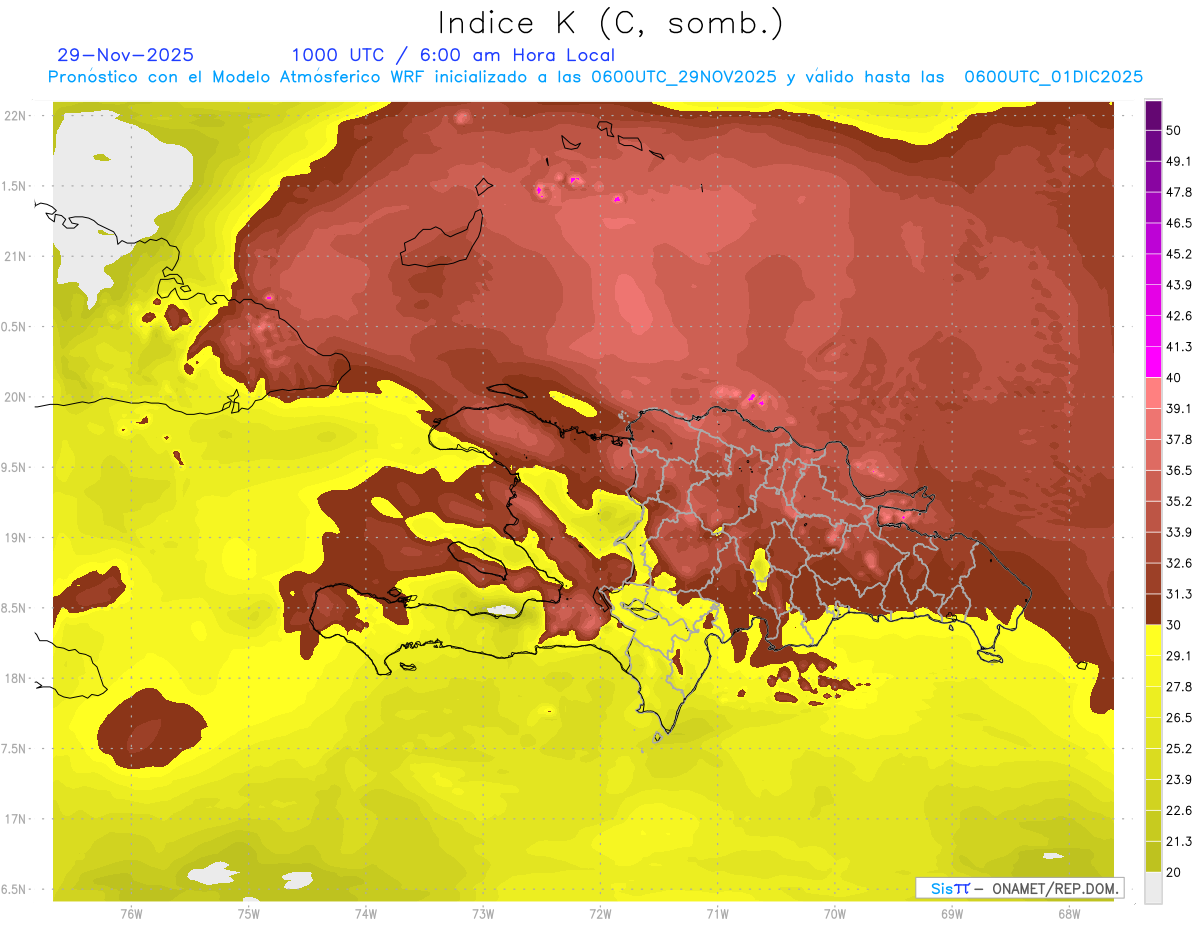Click longitude axis label "68W"

coord(1069,914)
